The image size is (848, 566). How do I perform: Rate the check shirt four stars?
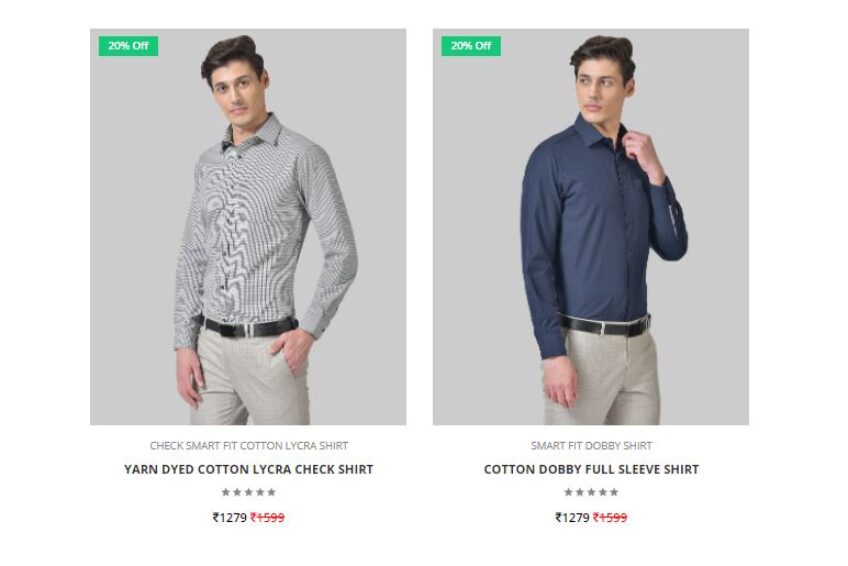260,492
